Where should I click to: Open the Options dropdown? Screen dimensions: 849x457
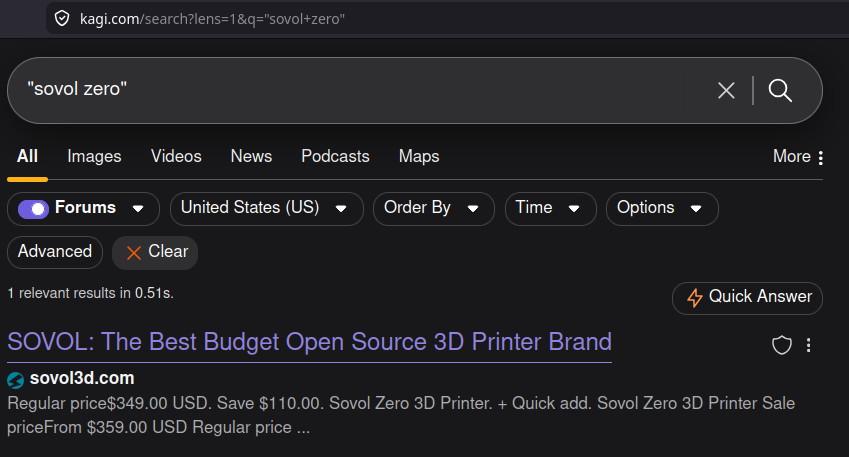click(x=662, y=208)
